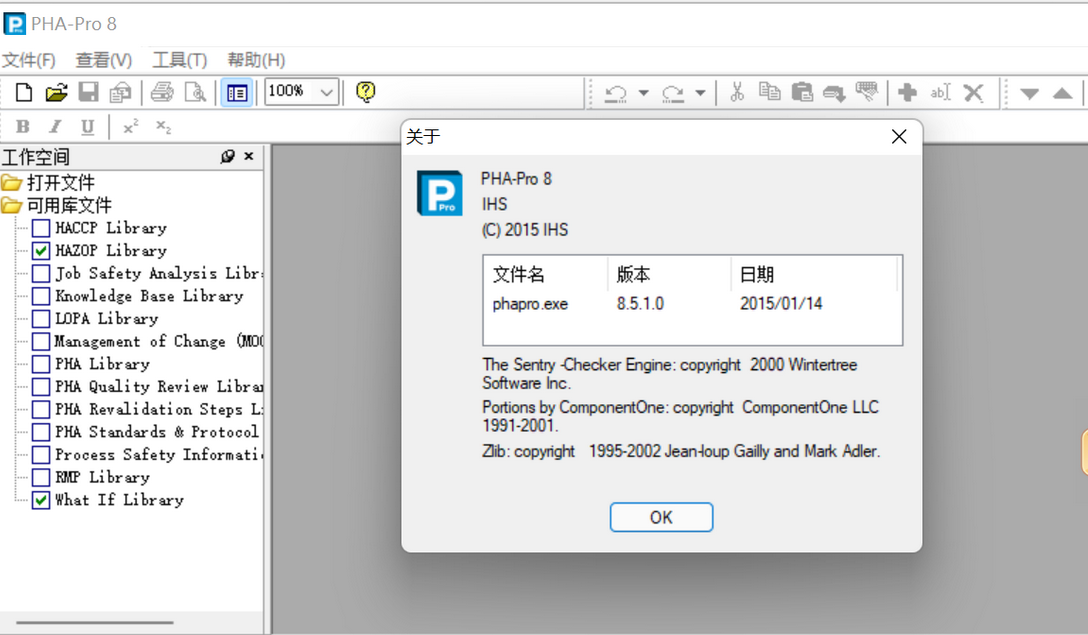Click the Redo arrow icon
Screen dimensions: 1088x635
tap(672, 93)
